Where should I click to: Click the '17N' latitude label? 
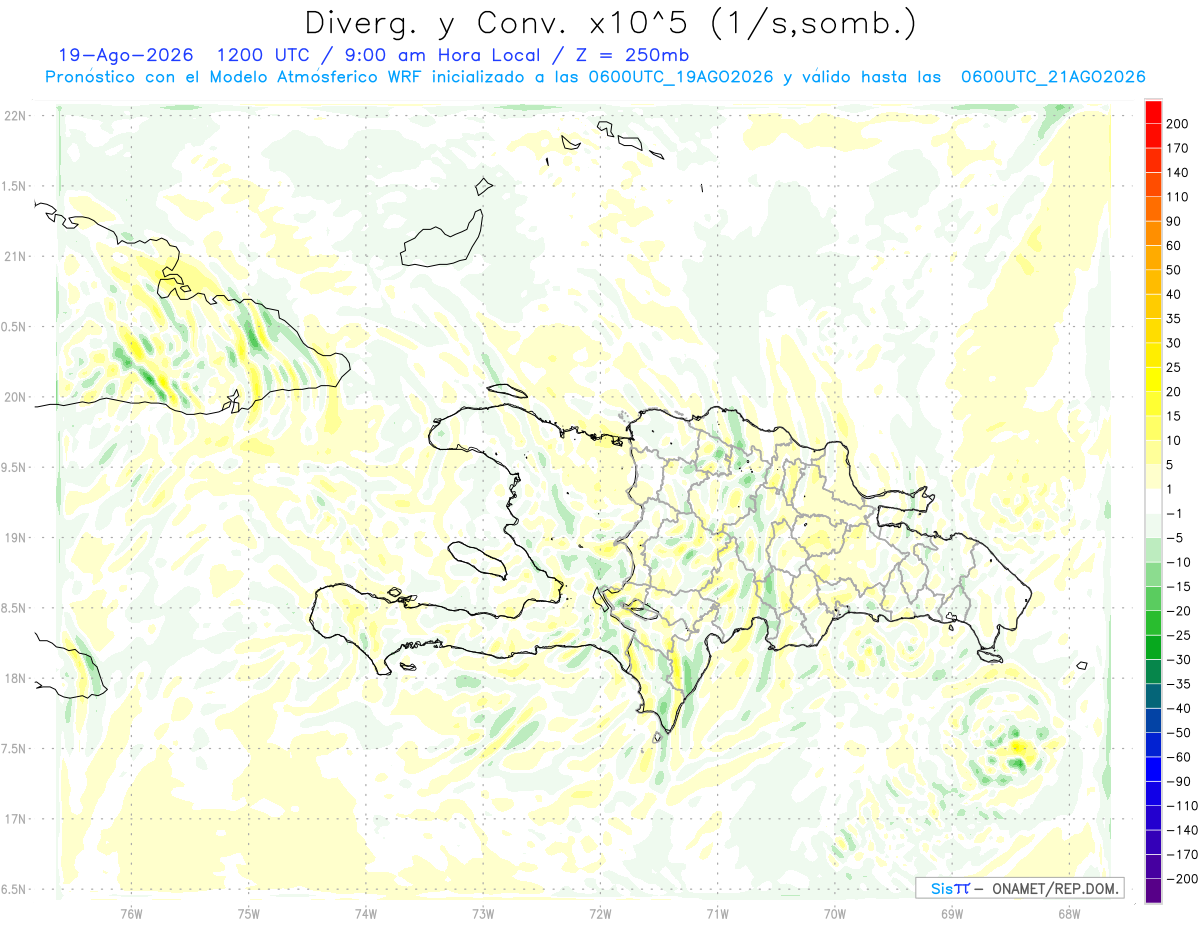click(16, 819)
